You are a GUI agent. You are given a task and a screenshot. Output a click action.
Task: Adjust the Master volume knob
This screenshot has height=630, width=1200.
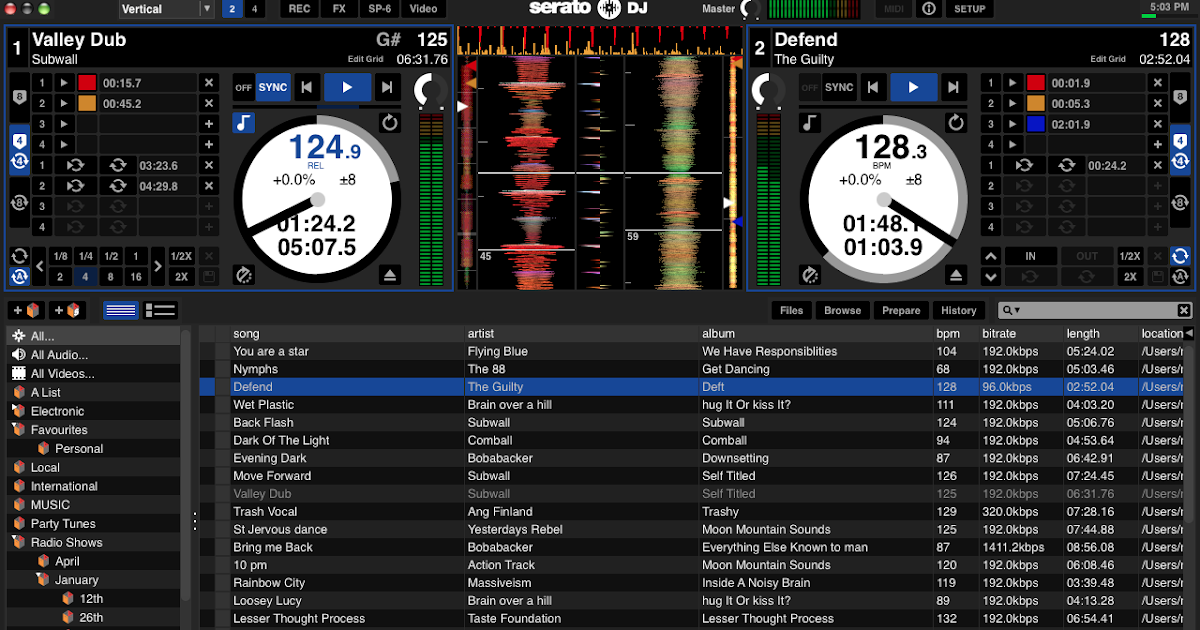coord(750,10)
